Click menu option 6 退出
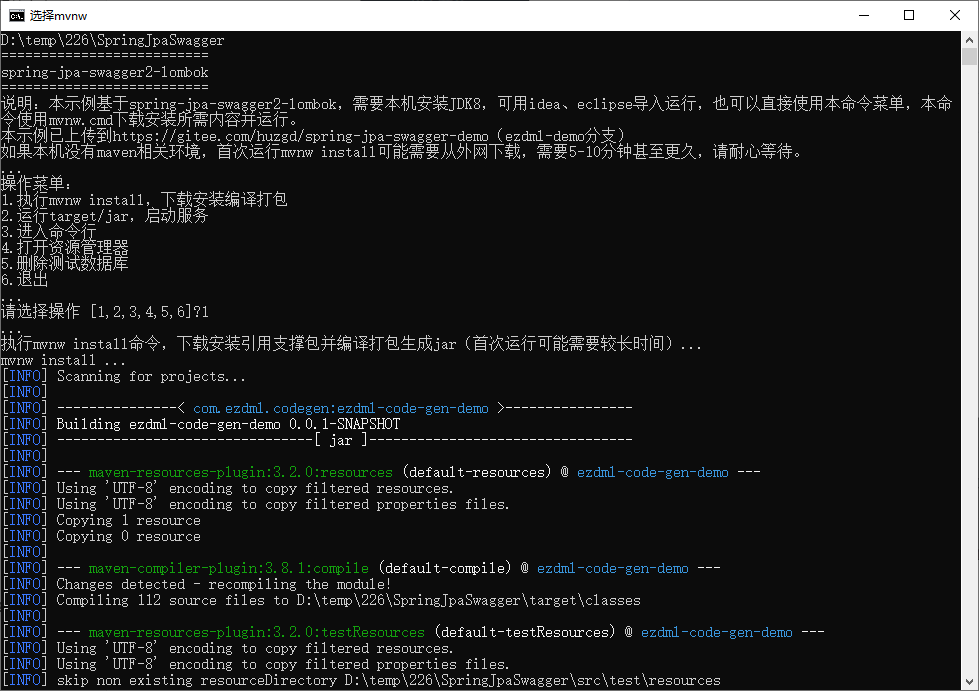This screenshot has width=979, height=691. [25, 280]
